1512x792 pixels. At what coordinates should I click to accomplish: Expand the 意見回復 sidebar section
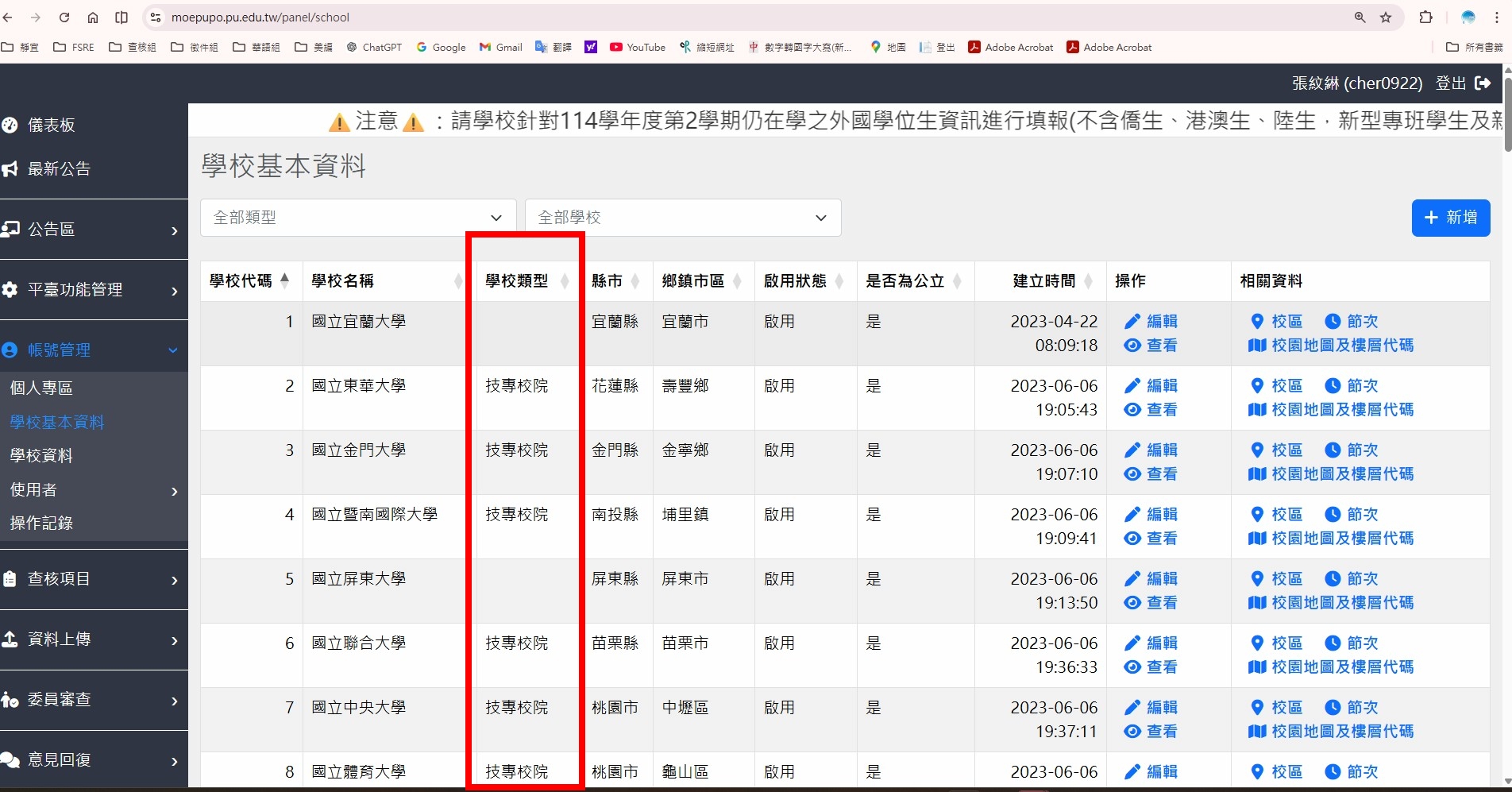coord(94,760)
